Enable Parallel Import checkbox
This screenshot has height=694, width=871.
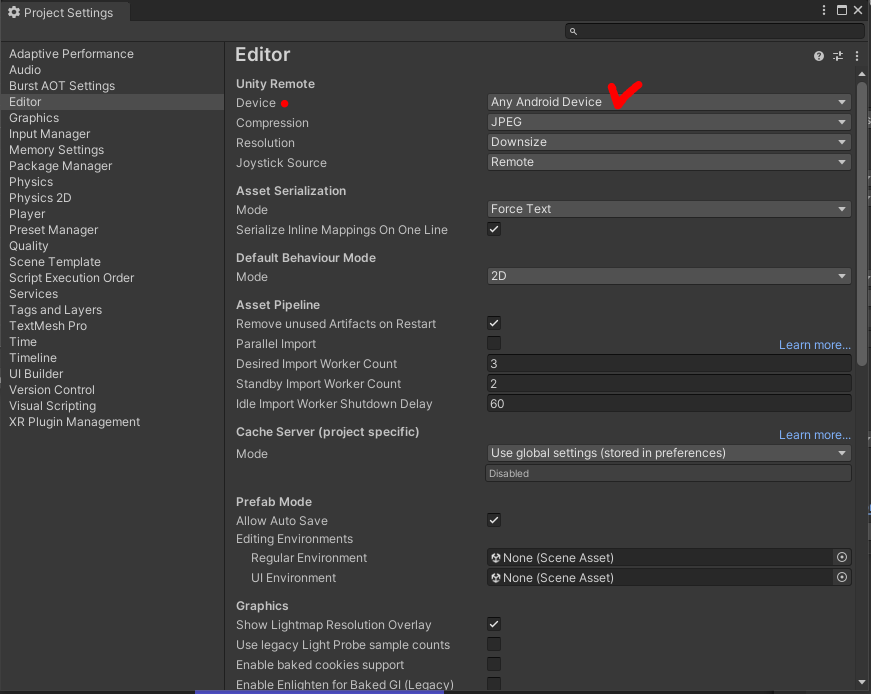494,343
